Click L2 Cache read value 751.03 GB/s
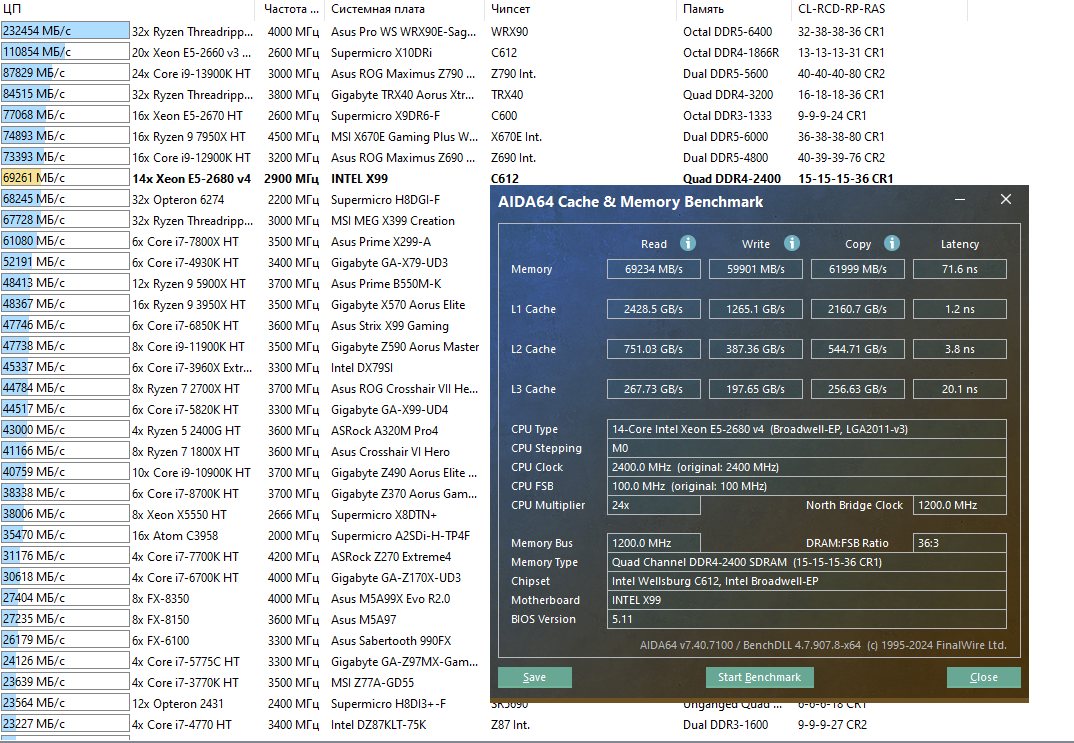Viewport: 1074px width, 743px height. (653, 349)
